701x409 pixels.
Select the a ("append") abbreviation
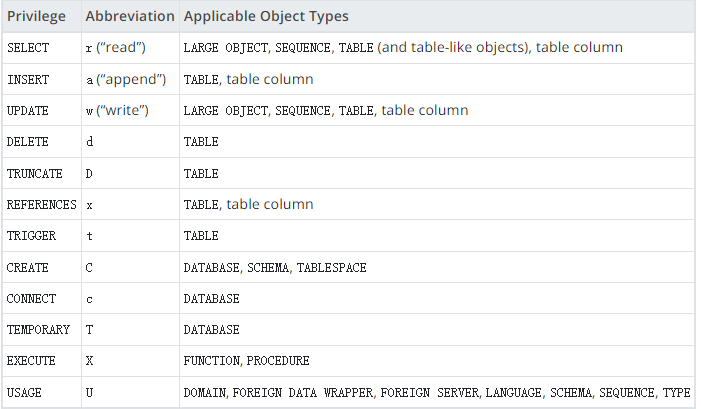click(126, 79)
